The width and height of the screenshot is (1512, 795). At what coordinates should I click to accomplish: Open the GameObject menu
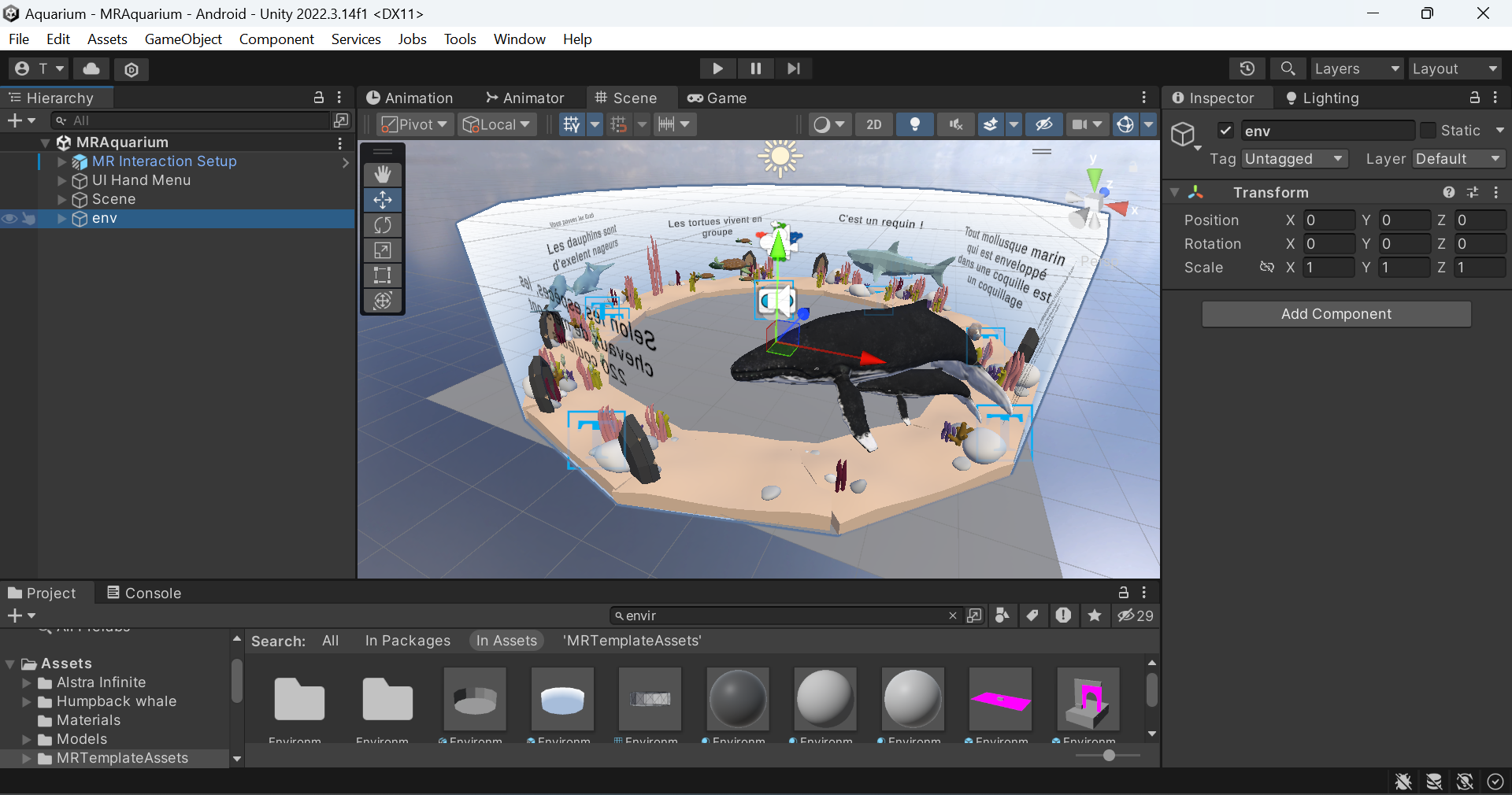tap(183, 39)
